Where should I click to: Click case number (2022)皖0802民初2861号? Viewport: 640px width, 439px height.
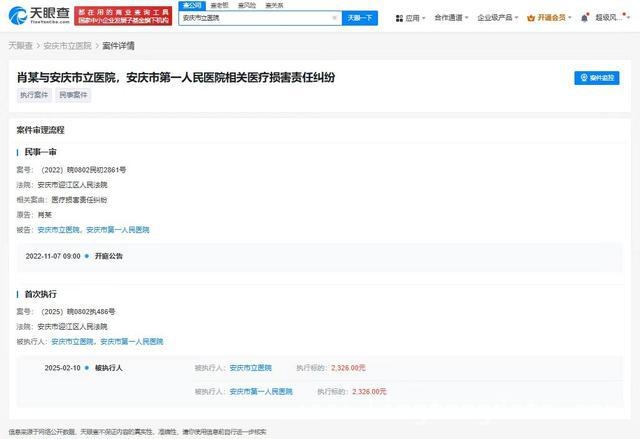pos(83,170)
